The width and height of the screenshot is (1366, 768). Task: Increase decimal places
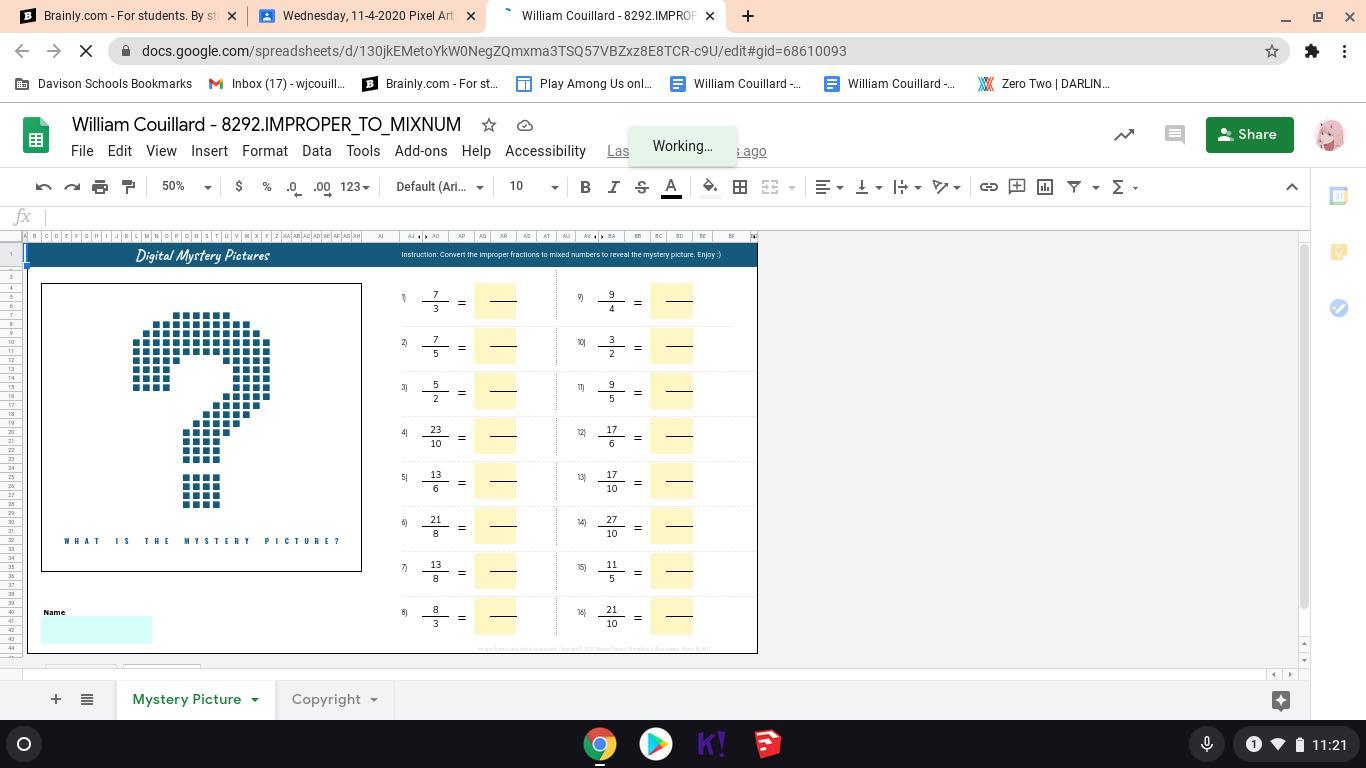(322, 187)
